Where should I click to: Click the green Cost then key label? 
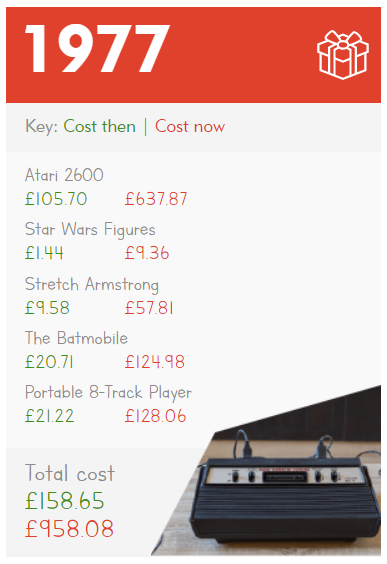pyautogui.click(x=100, y=127)
